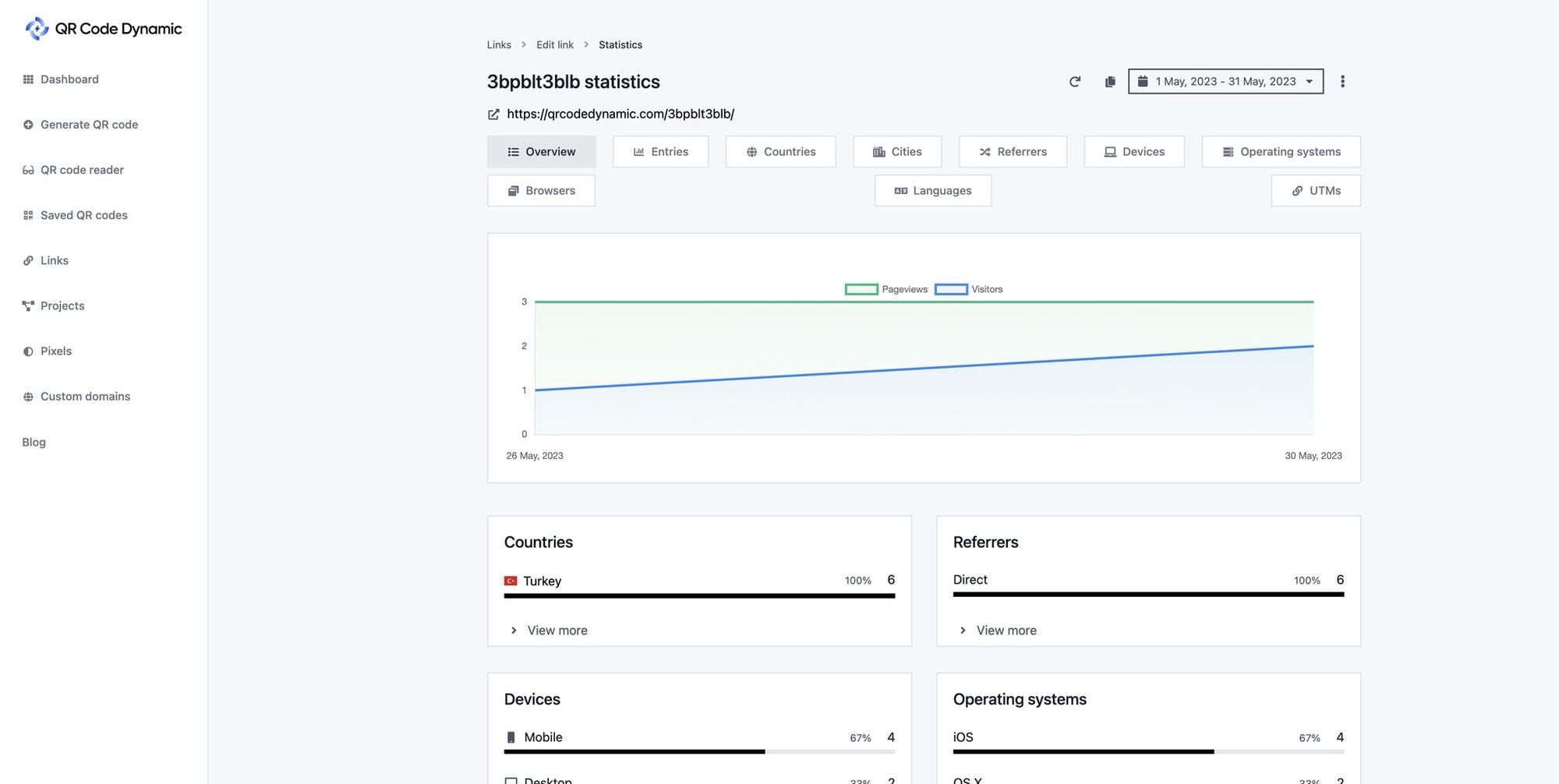Open the three-dot options menu
This screenshot has width=1559, height=784.
coord(1342,82)
